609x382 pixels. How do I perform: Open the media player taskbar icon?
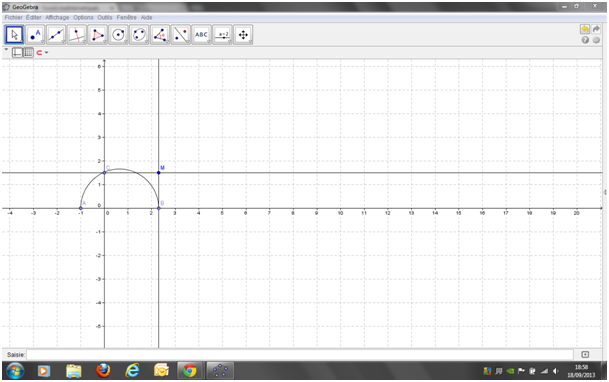click(44, 371)
